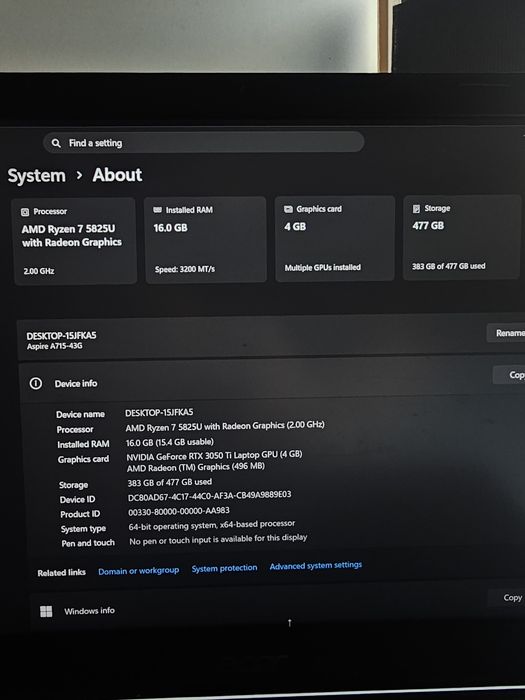This screenshot has height=700, width=525.
Task: Select AMD Radeon (TM) Graphics line
Action: pyautogui.click(x=196, y=467)
